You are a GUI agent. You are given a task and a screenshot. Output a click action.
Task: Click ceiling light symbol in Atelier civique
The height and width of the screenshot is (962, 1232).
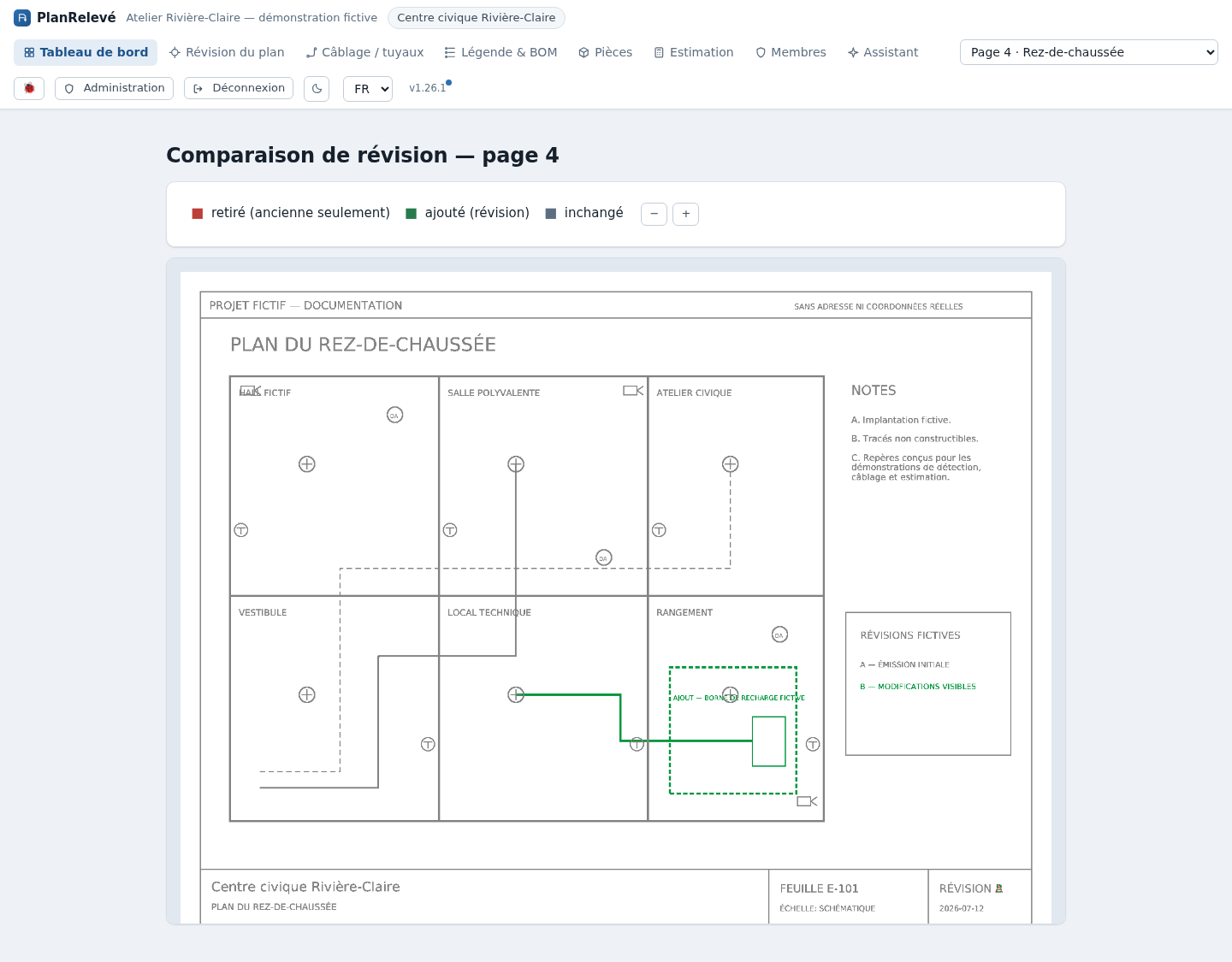[x=730, y=464]
